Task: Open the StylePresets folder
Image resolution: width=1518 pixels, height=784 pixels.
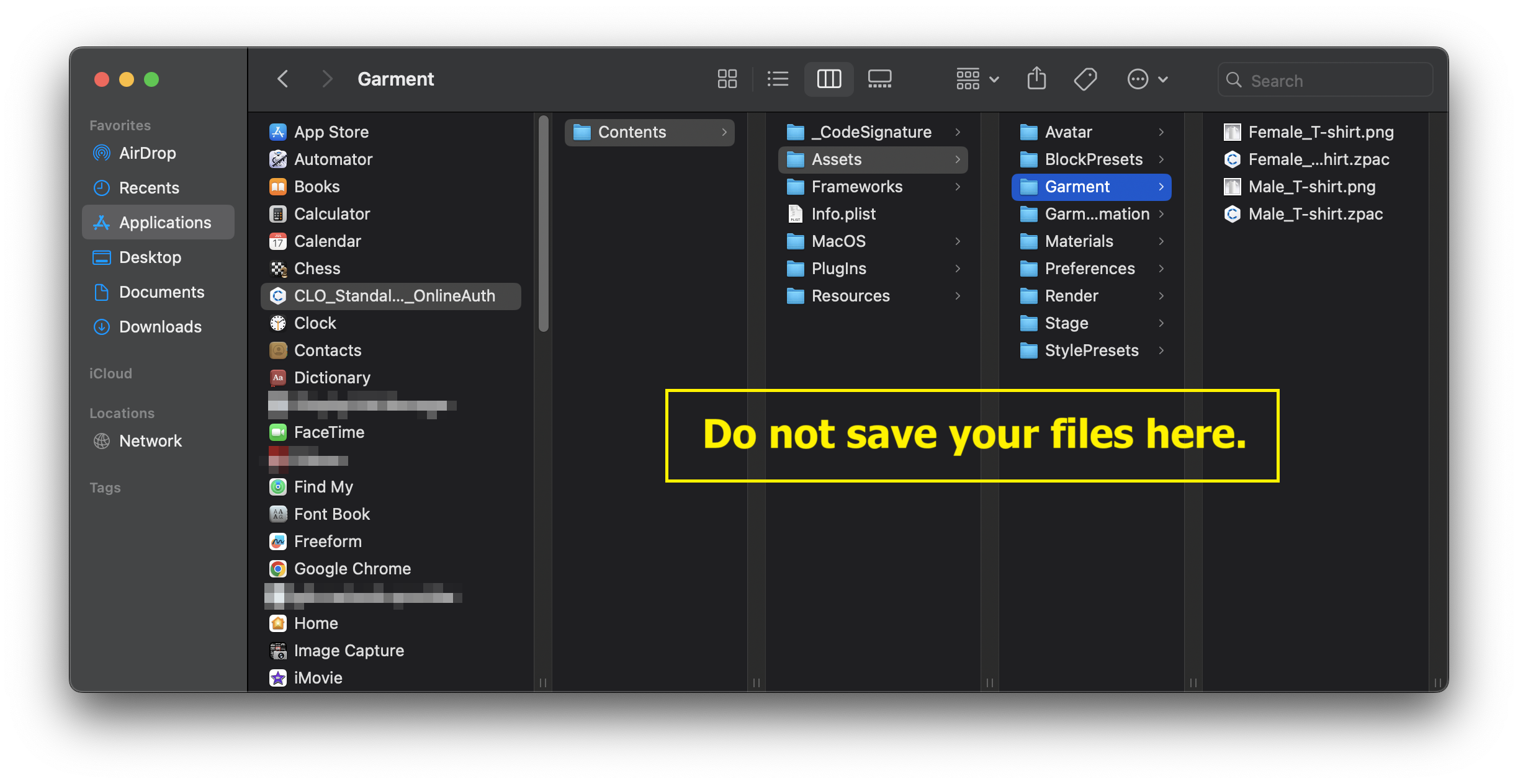Action: (x=1092, y=350)
